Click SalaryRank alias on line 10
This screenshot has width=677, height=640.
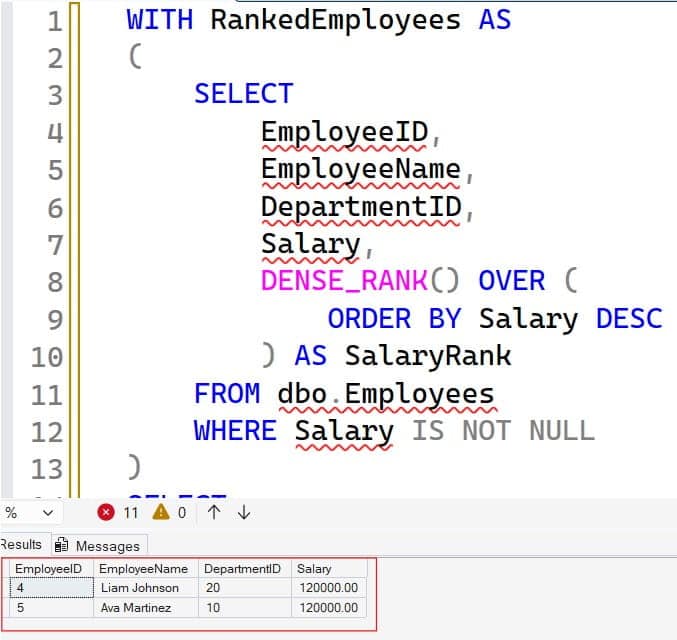point(428,356)
